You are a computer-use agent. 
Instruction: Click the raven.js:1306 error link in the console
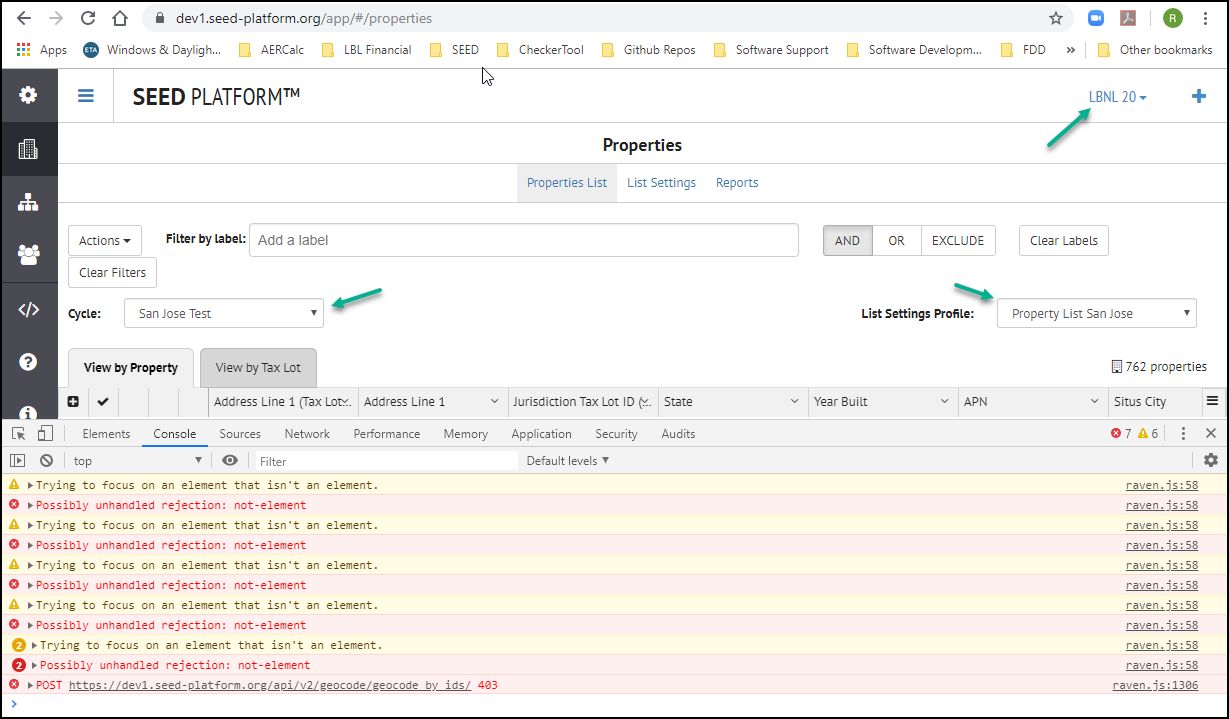pos(1158,685)
